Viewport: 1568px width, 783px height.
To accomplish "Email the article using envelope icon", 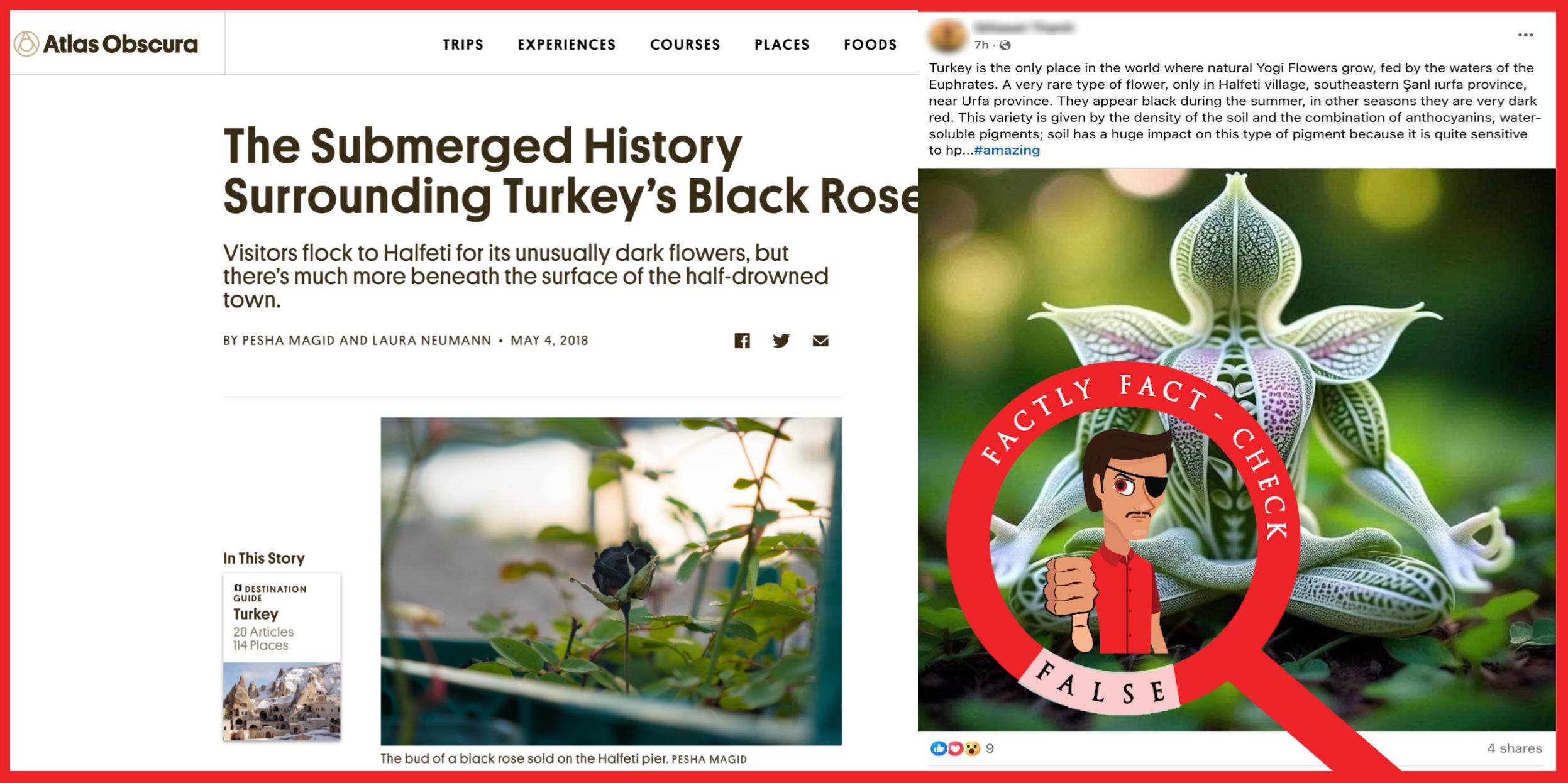I will pos(820,341).
